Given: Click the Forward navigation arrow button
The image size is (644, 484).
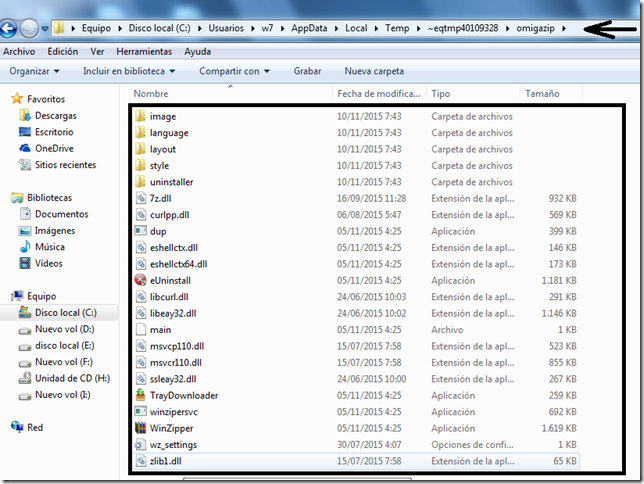Looking at the screenshot, I should coord(29,28).
